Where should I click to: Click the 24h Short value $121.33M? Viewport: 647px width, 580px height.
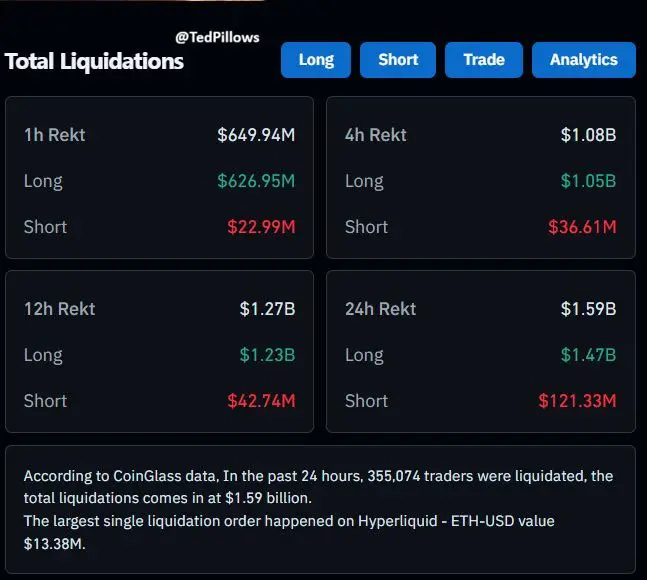[577, 401]
